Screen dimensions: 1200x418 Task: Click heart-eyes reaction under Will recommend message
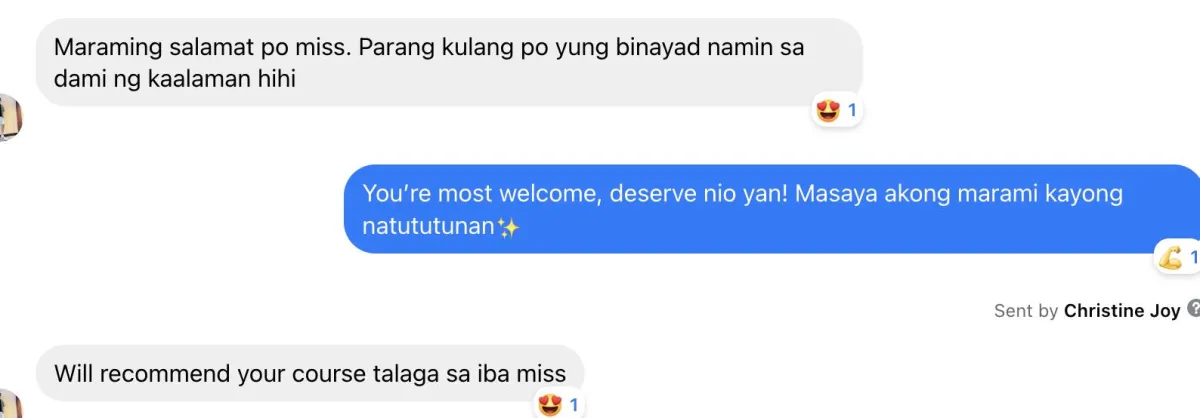(550, 405)
